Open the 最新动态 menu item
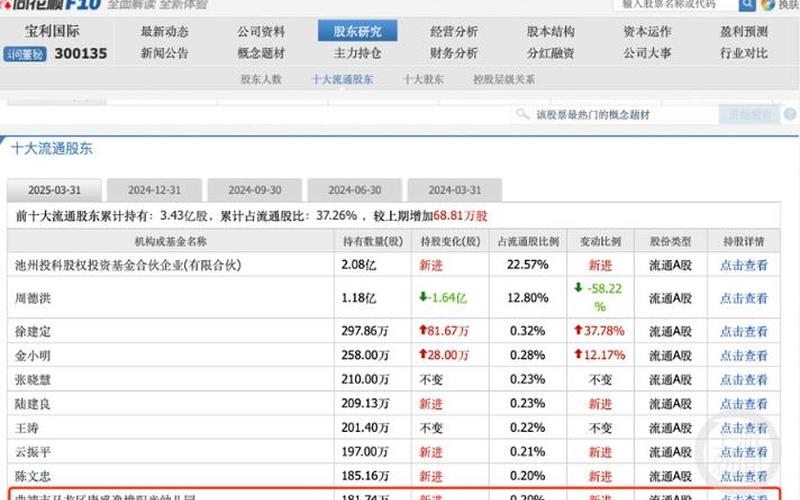Viewport: 800px width, 500px height. tap(164, 32)
